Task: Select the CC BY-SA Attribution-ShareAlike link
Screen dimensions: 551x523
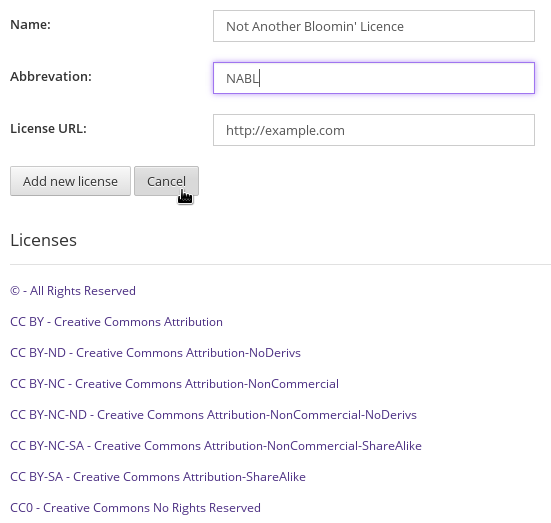Action: pos(158,476)
